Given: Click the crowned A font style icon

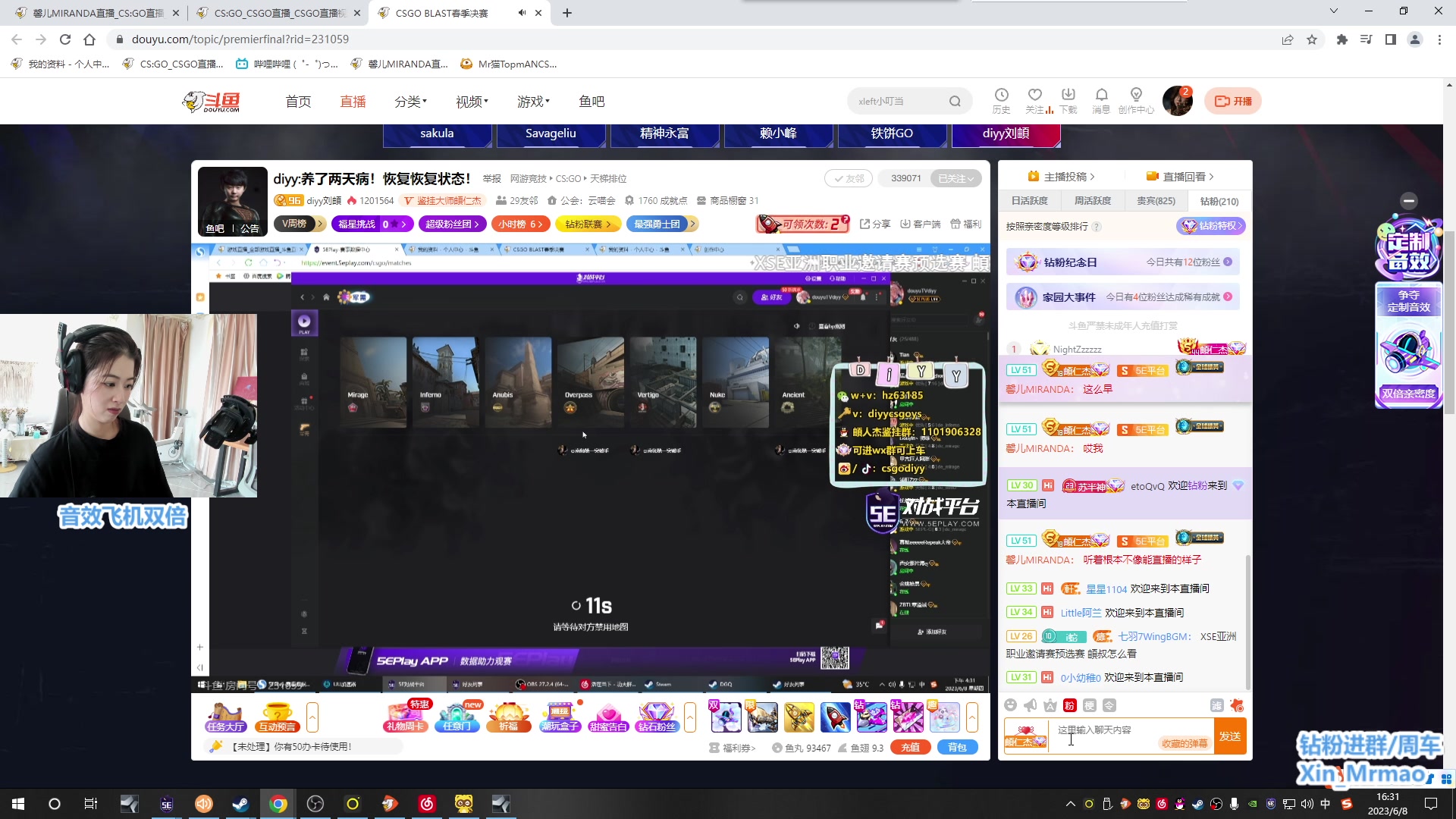Looking at the screenshot, I should pyautogui.click(x=1050, y=705).
